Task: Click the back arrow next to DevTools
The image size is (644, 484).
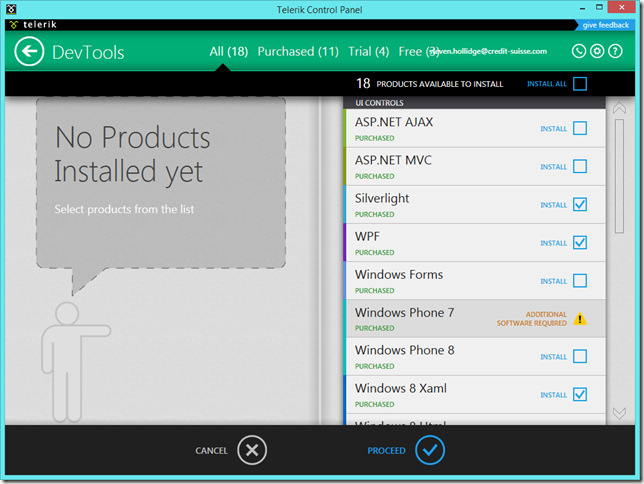Action: click(x=29, y=51)
